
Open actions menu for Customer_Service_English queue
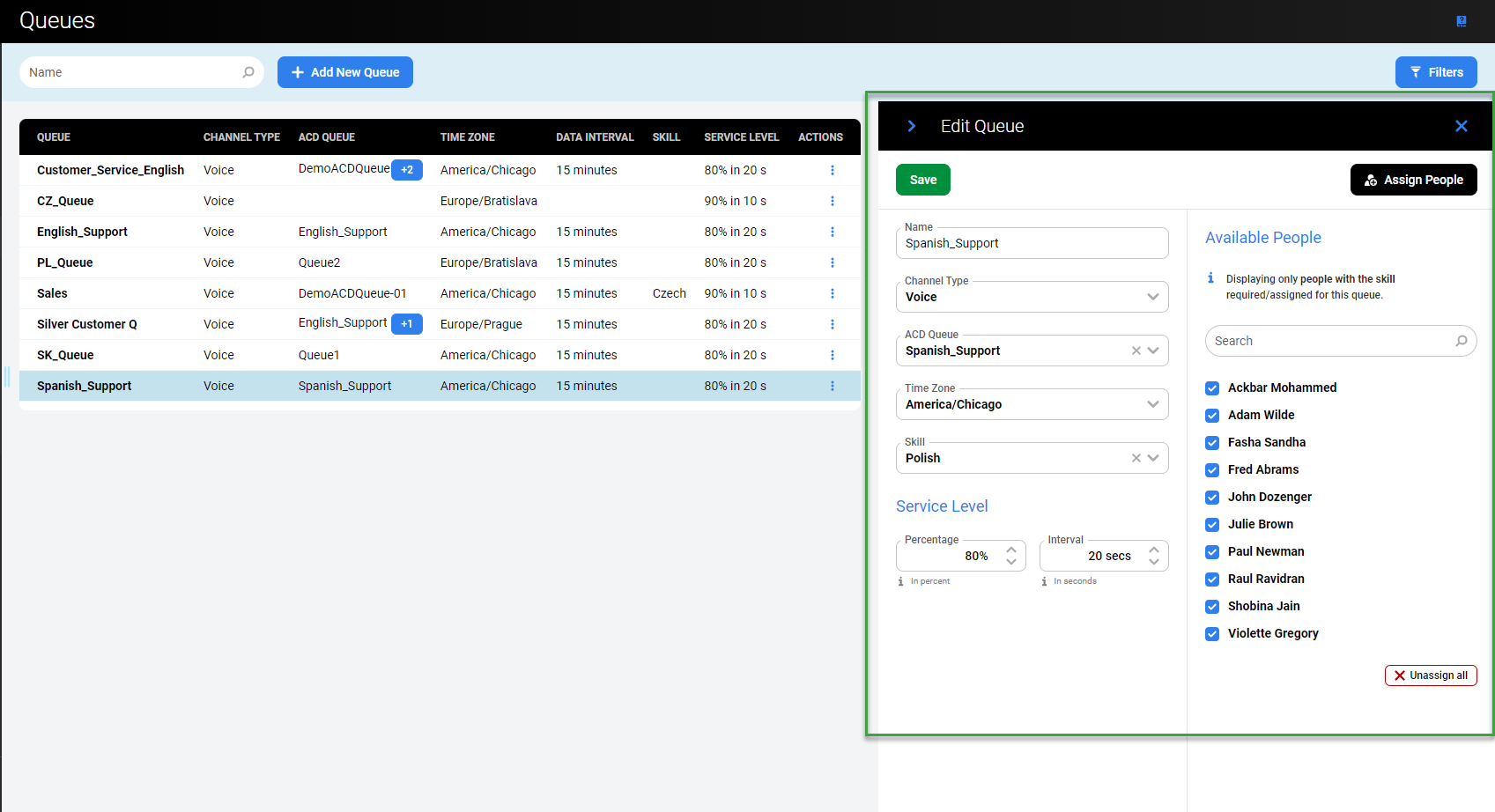pyautogui.click(x=832, y=170)
